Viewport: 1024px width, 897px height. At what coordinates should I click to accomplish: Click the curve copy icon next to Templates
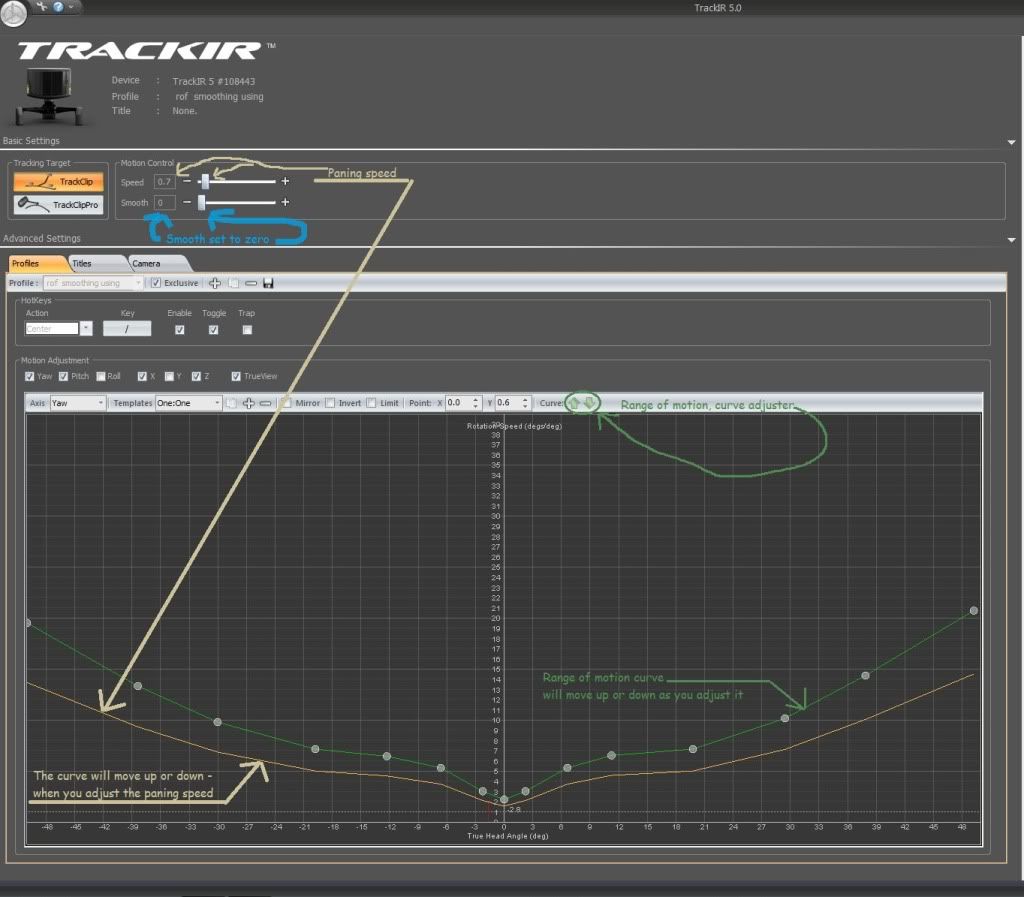tap(232, 403)
